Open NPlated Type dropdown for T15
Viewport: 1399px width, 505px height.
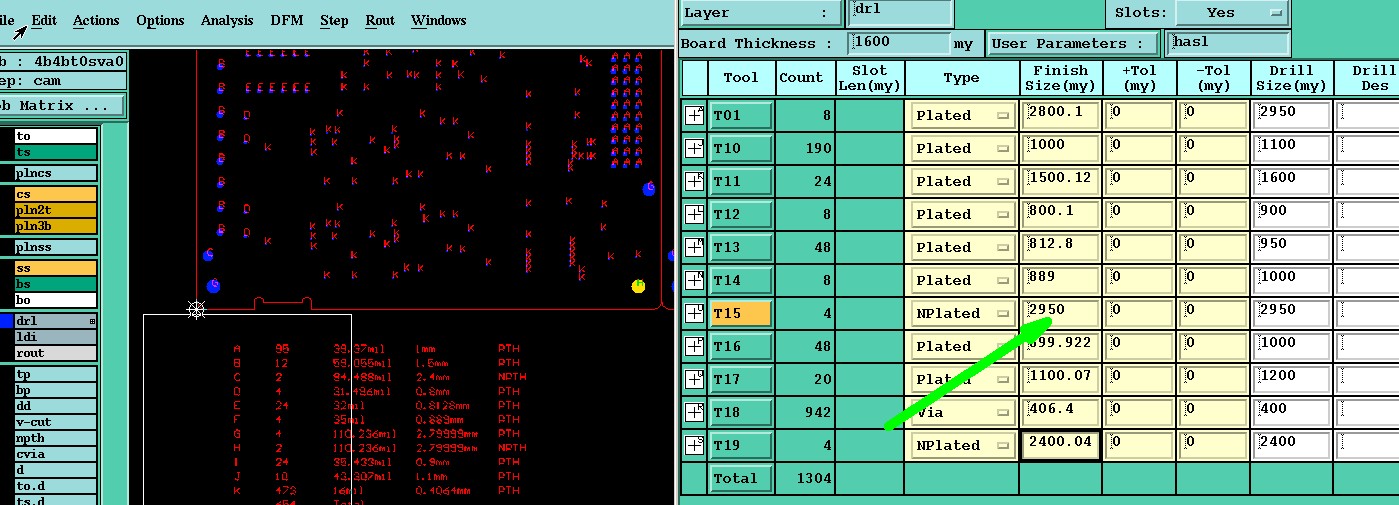click(x=961, y=313)
